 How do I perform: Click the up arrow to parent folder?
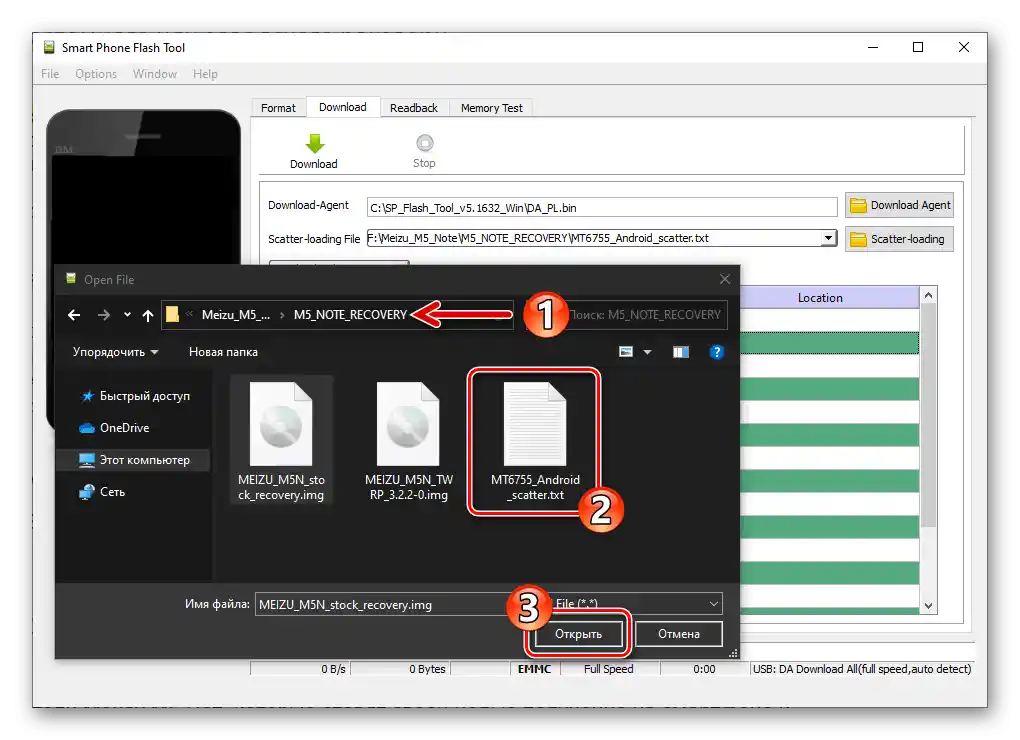(x=147, y=314)
